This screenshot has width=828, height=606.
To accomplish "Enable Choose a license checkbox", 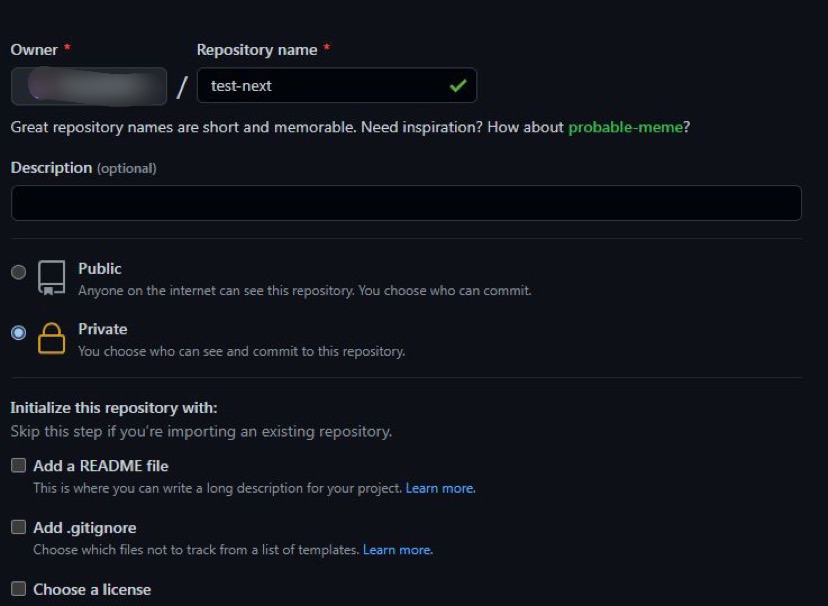I will (x=18, y=589).
